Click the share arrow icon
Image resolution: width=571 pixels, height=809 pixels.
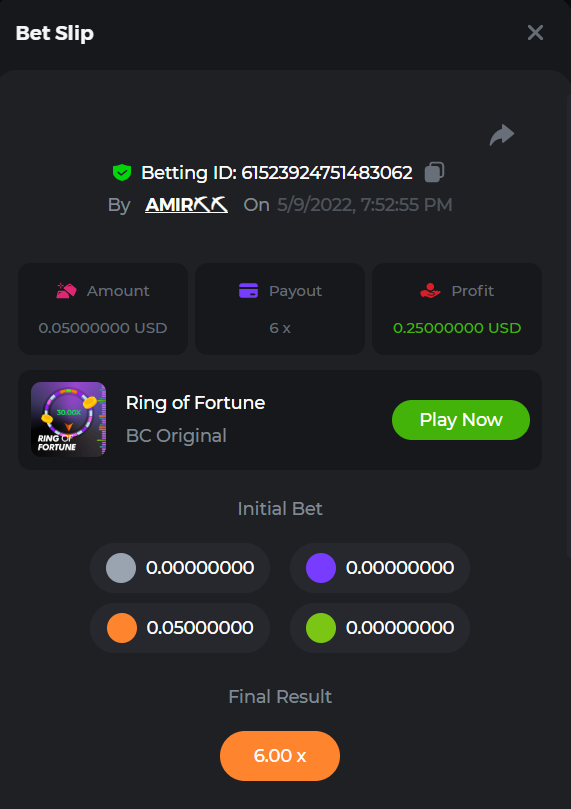pos(502,135)
